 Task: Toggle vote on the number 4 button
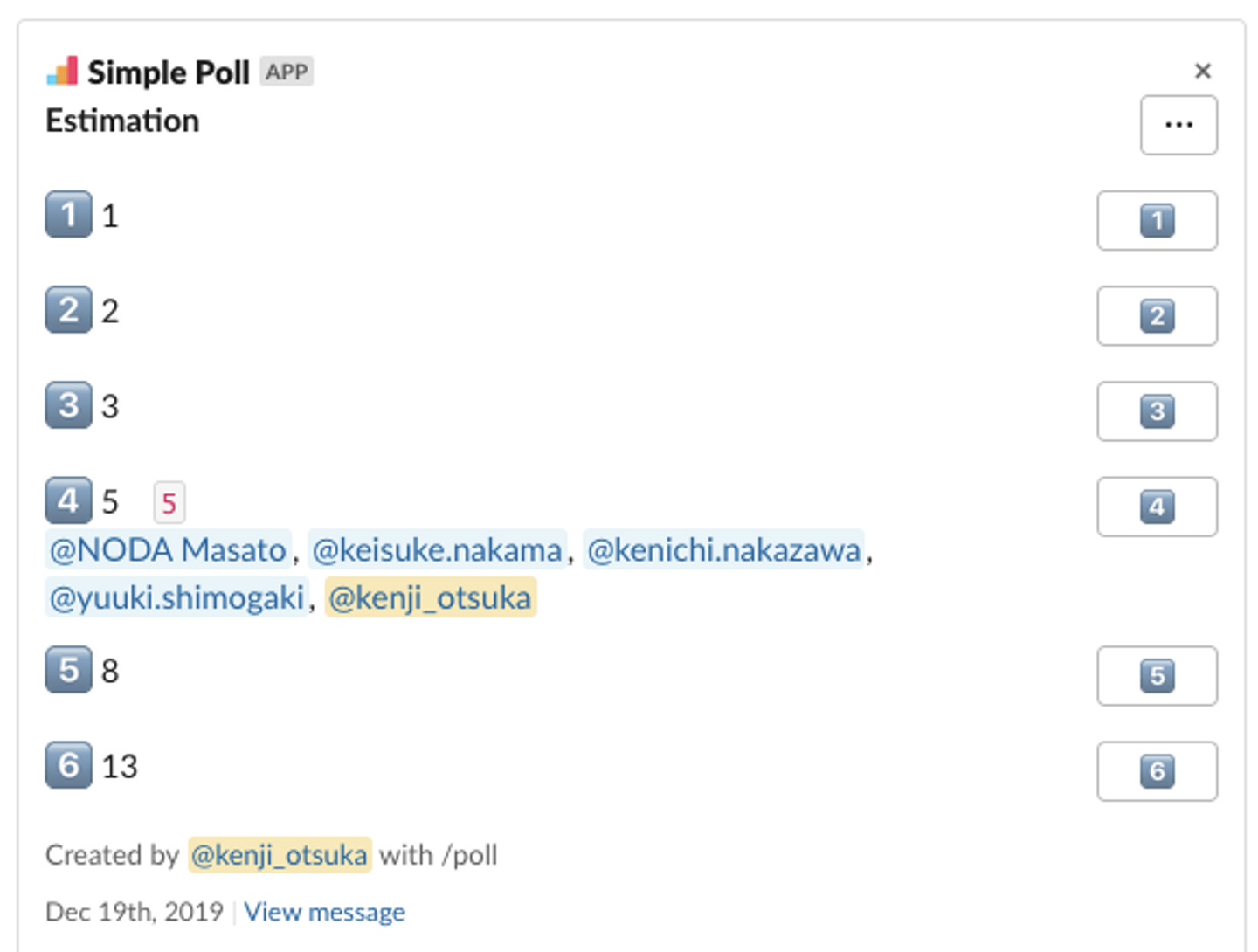coord(1157,506)
